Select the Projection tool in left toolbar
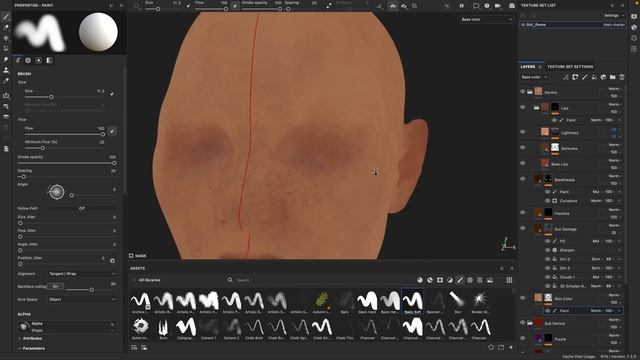 tap(6, 38)
